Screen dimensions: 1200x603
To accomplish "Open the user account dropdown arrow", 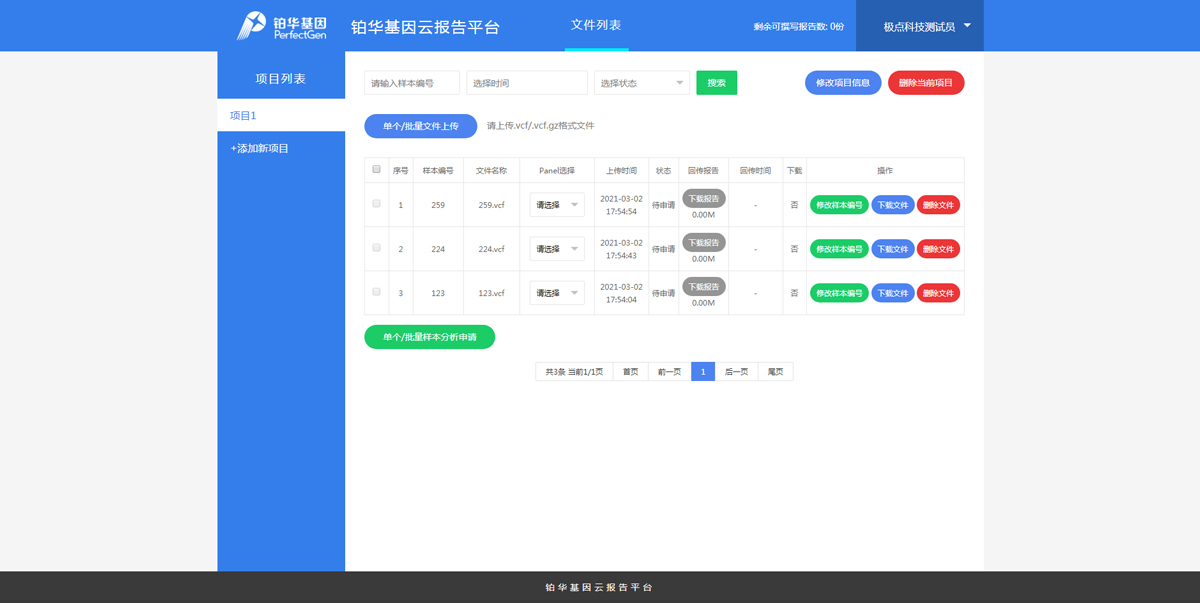I will tap(967, 26).
